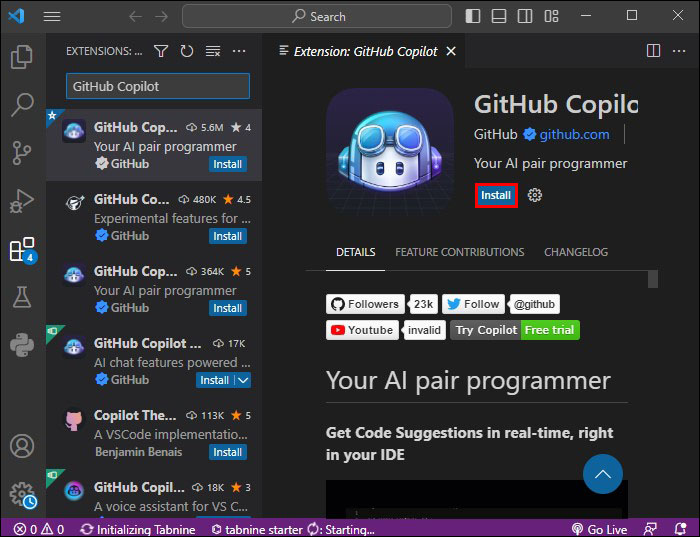Click the title bar Search field
This screenshot has height=537, width=700.
coord(317,17)
